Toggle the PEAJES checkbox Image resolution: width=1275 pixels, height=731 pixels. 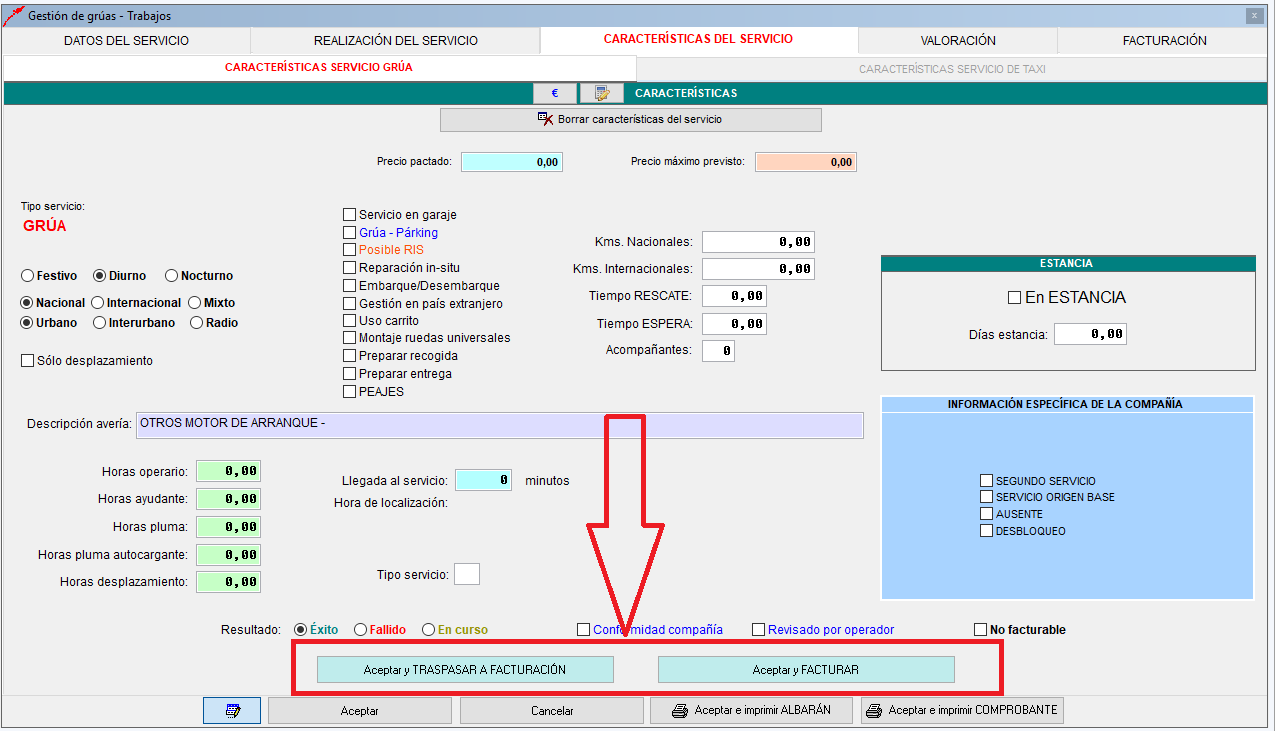349,392
